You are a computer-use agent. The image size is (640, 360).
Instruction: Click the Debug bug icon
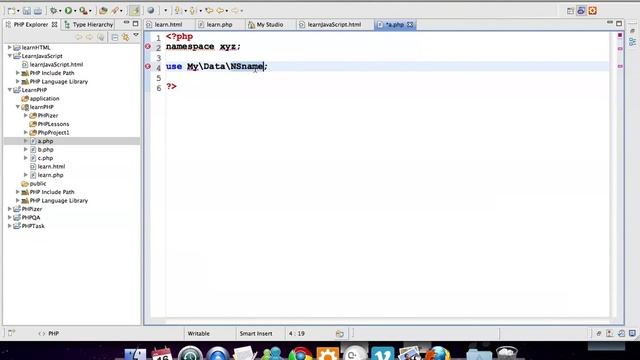(53, 11)
